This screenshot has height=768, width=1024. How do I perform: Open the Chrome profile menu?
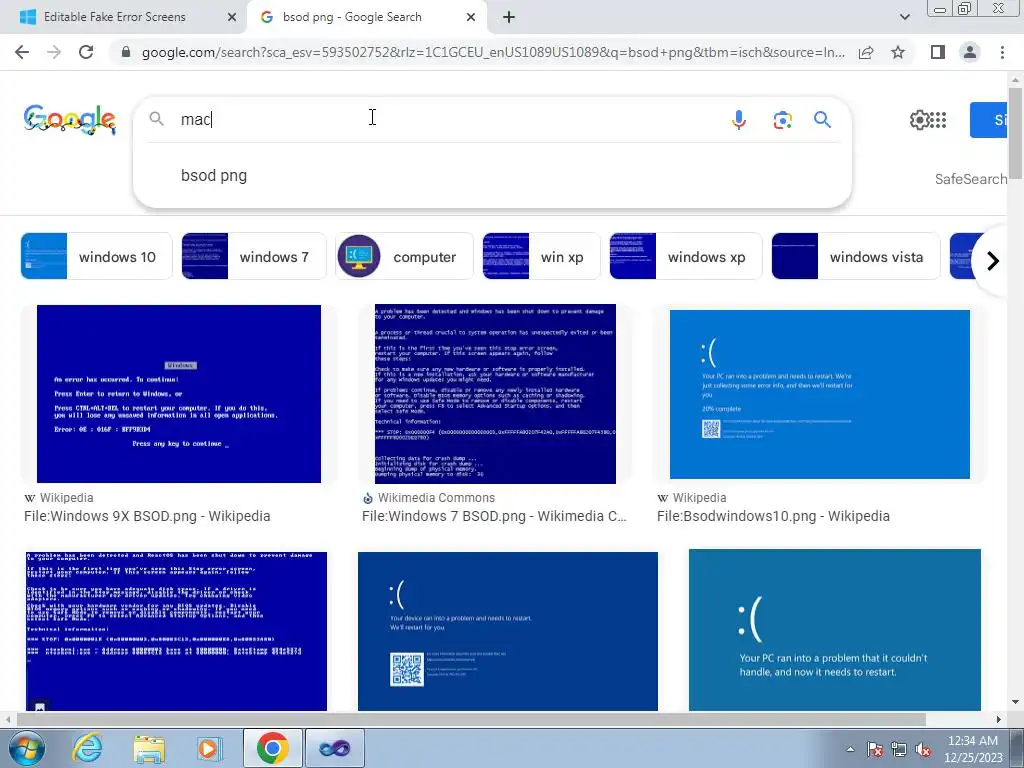click(970, 52)
